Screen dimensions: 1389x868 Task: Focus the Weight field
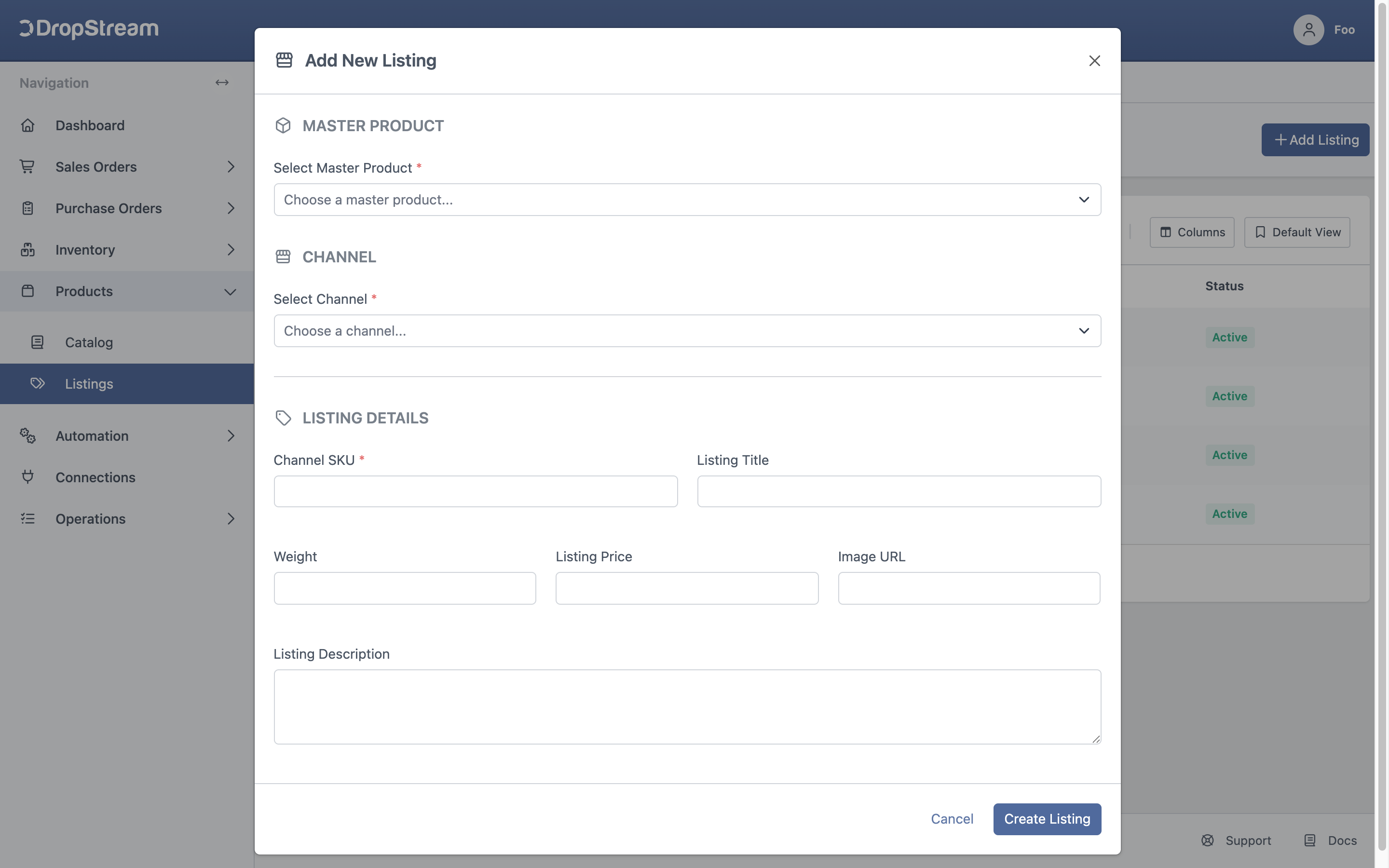click(405, 588)
